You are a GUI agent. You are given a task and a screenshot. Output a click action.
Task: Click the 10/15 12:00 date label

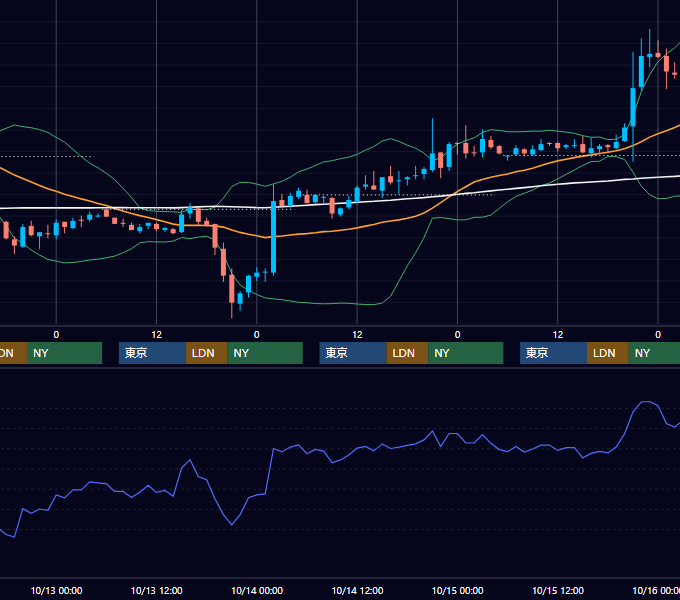tap(558, 590)
